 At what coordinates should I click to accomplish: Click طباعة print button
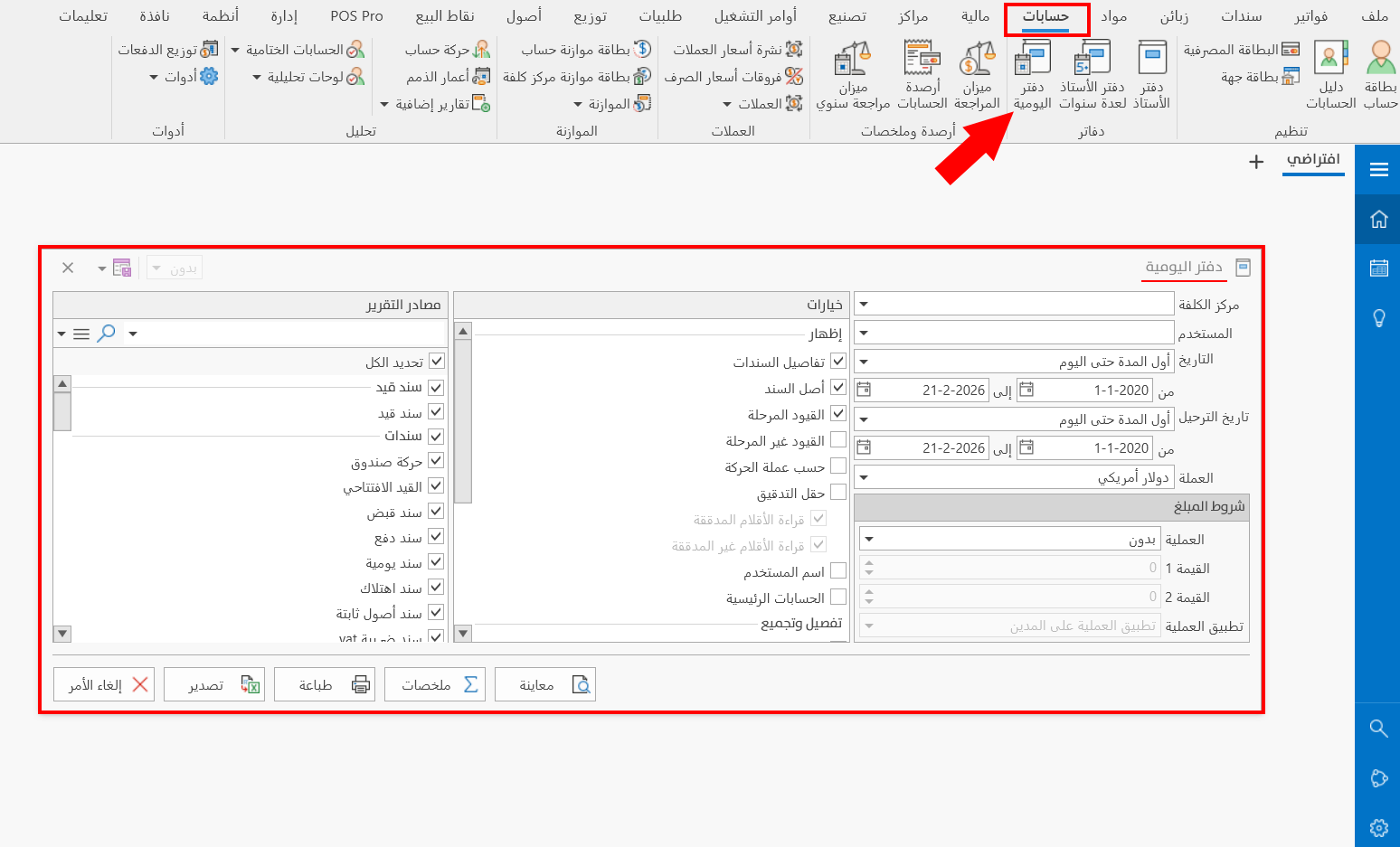[325, 684]
